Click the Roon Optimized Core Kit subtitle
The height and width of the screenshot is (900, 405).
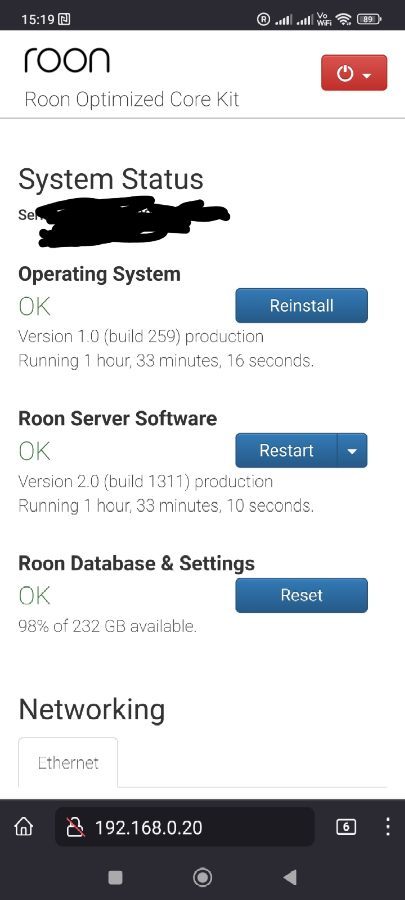(131, 99)
